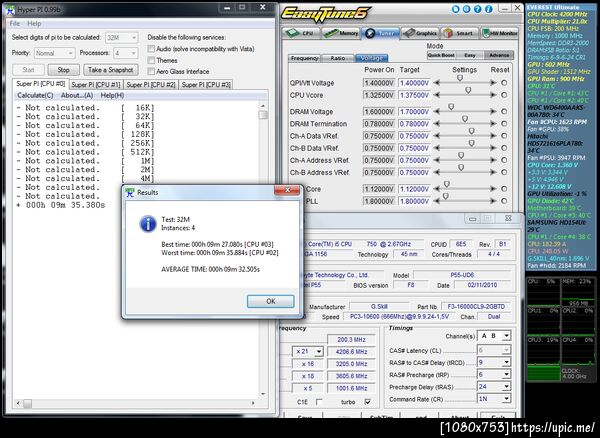600x438 pixels.
Task: Open the Processors count dropdown
Action: (x=124, y=53)
